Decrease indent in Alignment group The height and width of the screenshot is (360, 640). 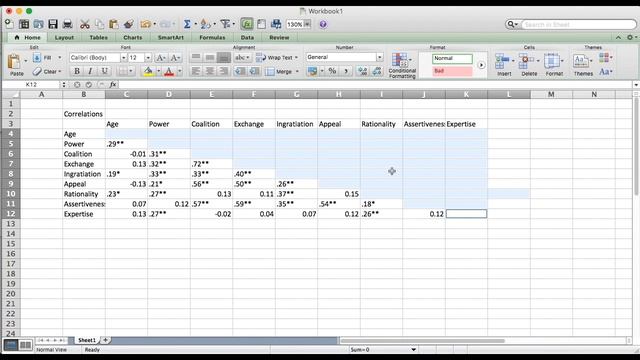coord(240,71)
